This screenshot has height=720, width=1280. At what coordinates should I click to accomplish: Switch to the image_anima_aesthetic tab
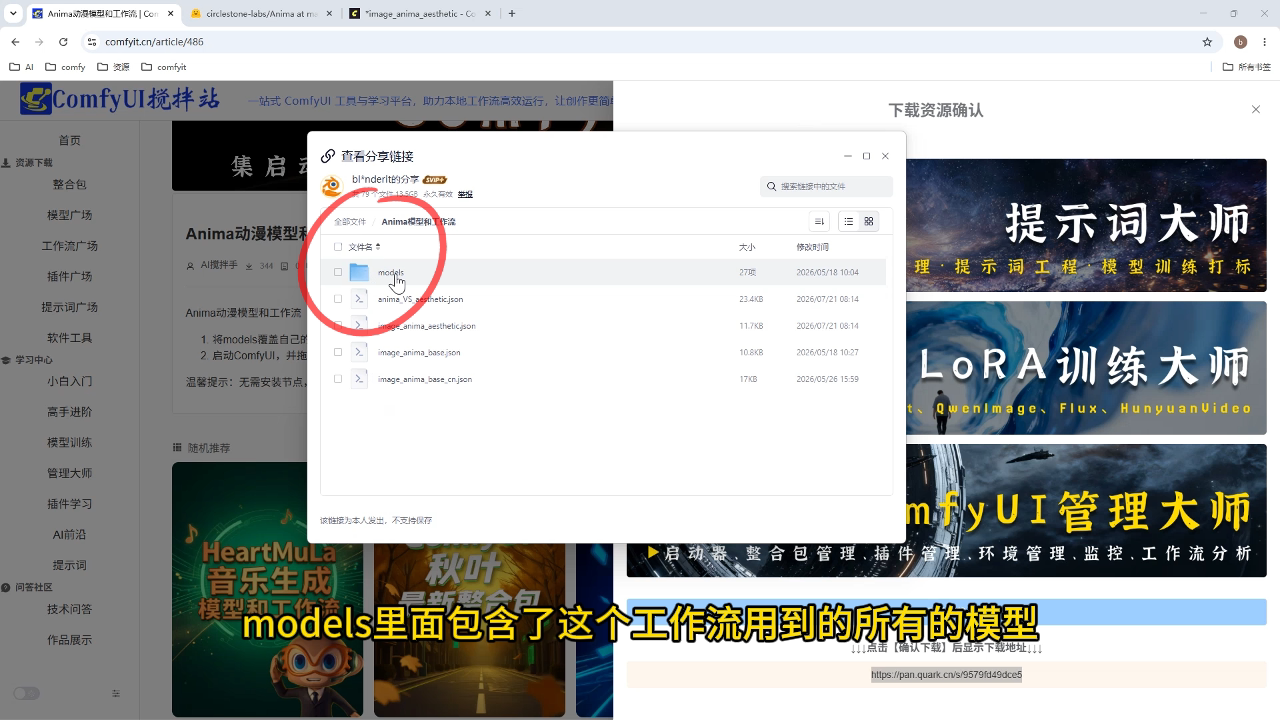point(420,14)
